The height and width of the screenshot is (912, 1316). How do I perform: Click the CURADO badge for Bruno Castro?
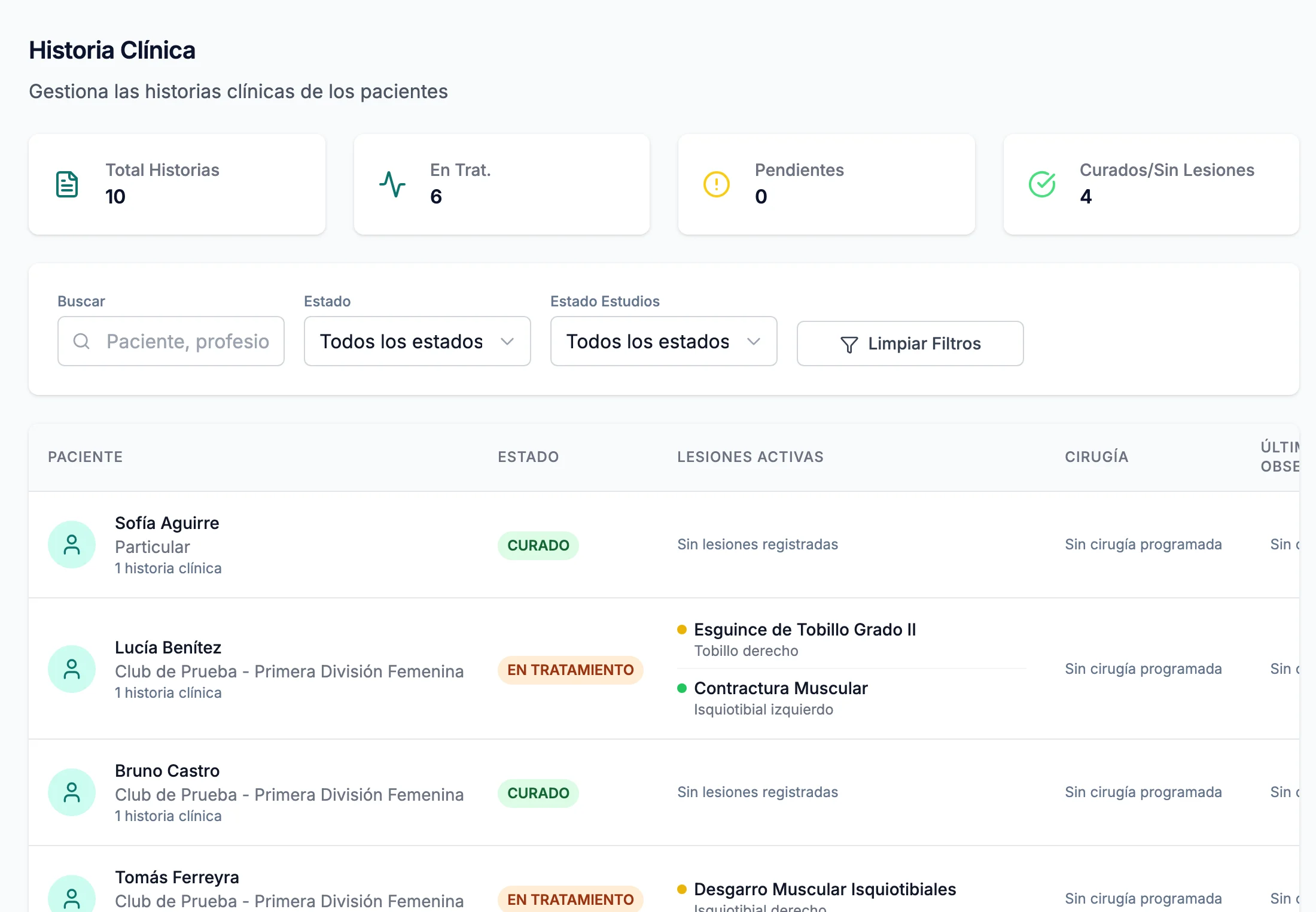pyautogui.click(x=538, y=793)
